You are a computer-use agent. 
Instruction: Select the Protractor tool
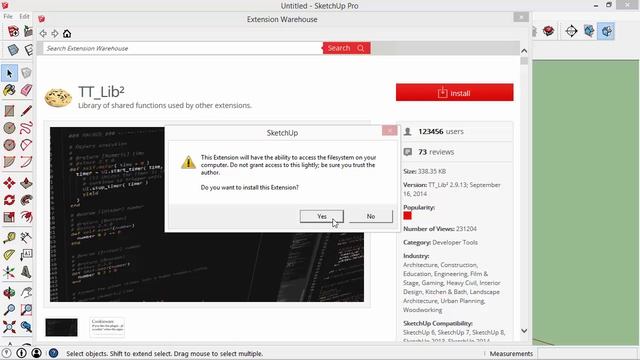(x=9, y=255)
